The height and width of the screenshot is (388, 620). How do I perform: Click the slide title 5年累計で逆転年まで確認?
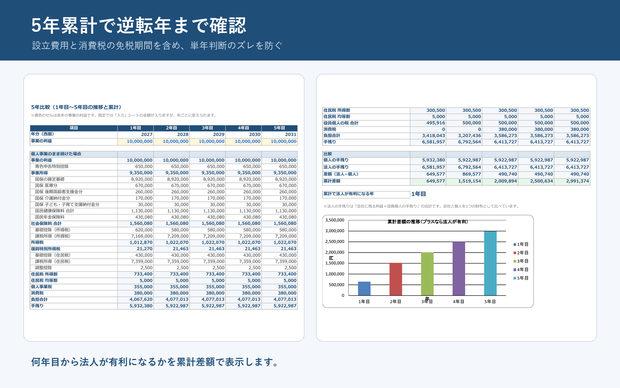139,26
